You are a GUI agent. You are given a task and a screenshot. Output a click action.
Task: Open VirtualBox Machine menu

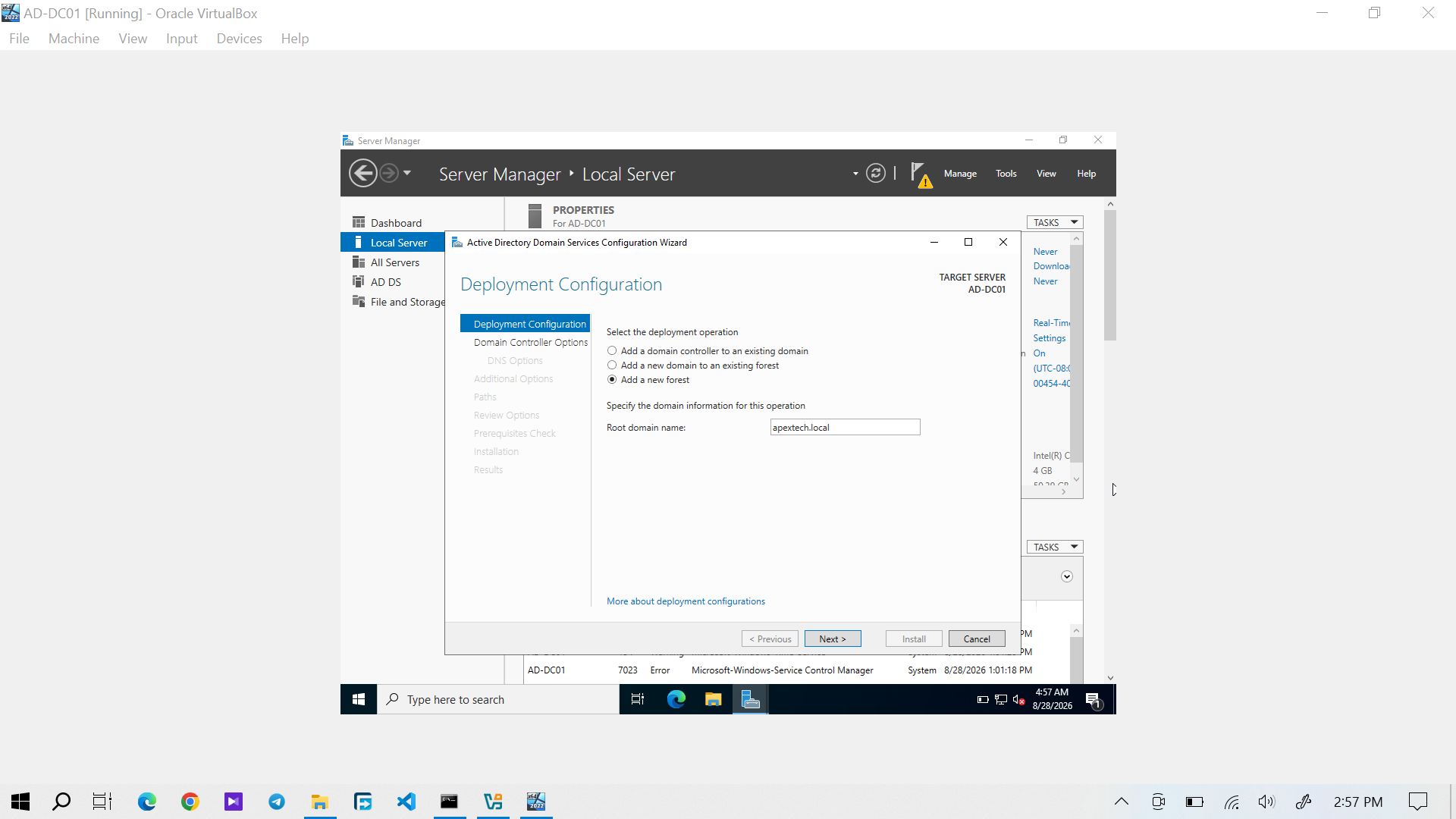(x=74, y=39)
